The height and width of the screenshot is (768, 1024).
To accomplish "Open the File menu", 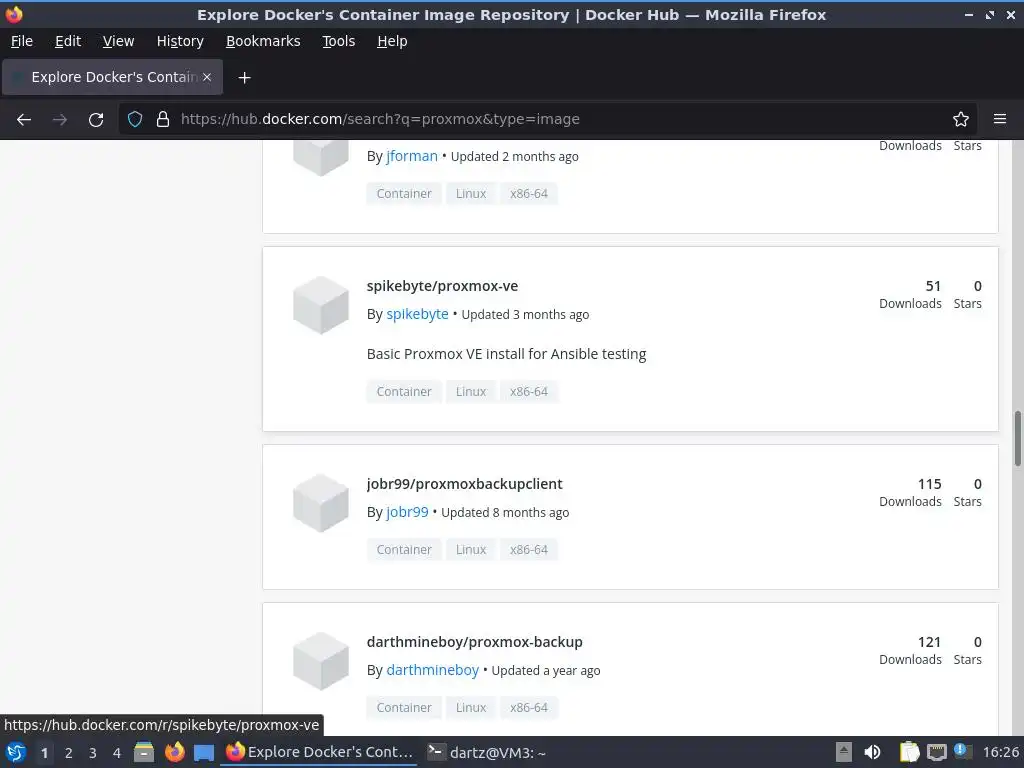I will coord(22,41).
